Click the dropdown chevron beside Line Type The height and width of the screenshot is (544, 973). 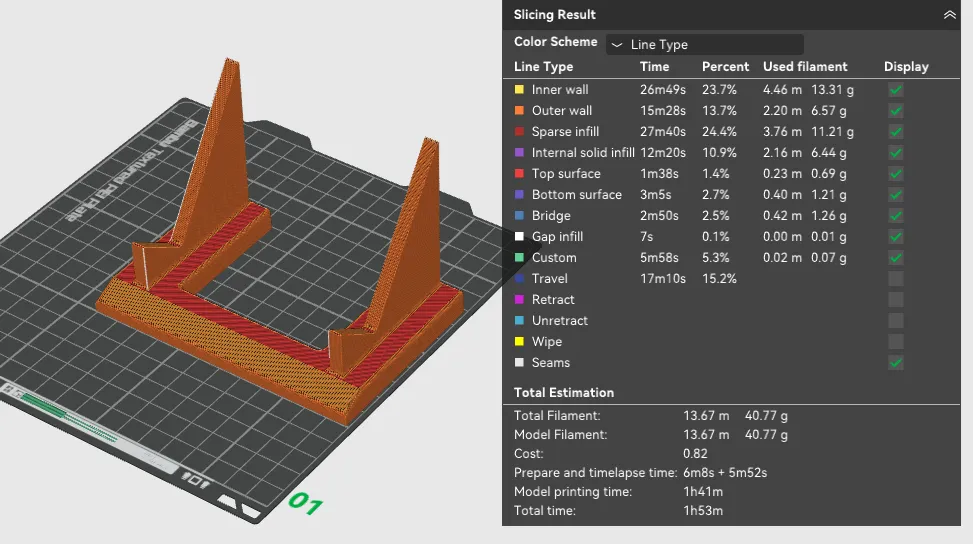point(617,45)
